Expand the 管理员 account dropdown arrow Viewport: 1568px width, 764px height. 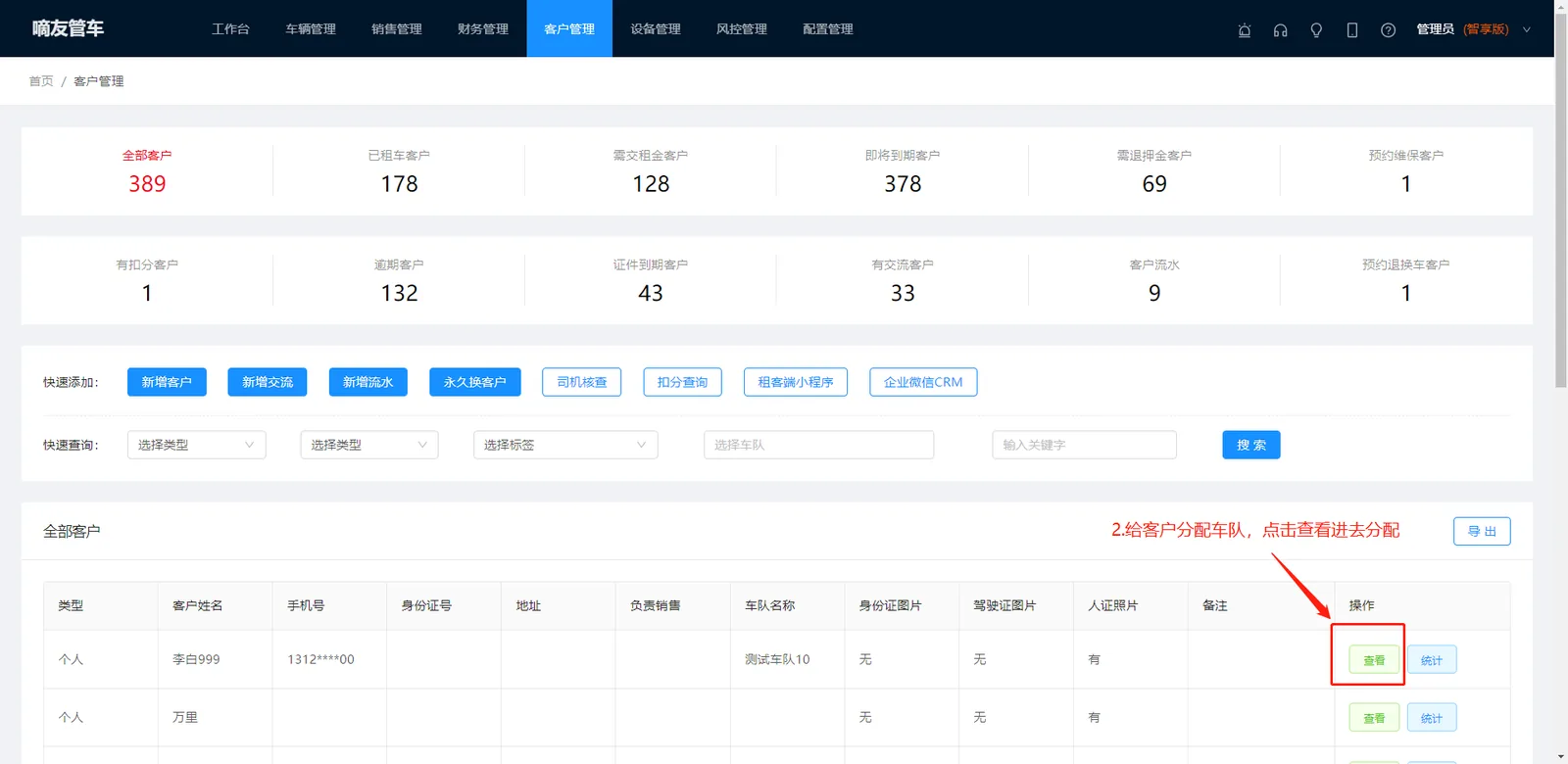pos(1526,29)
